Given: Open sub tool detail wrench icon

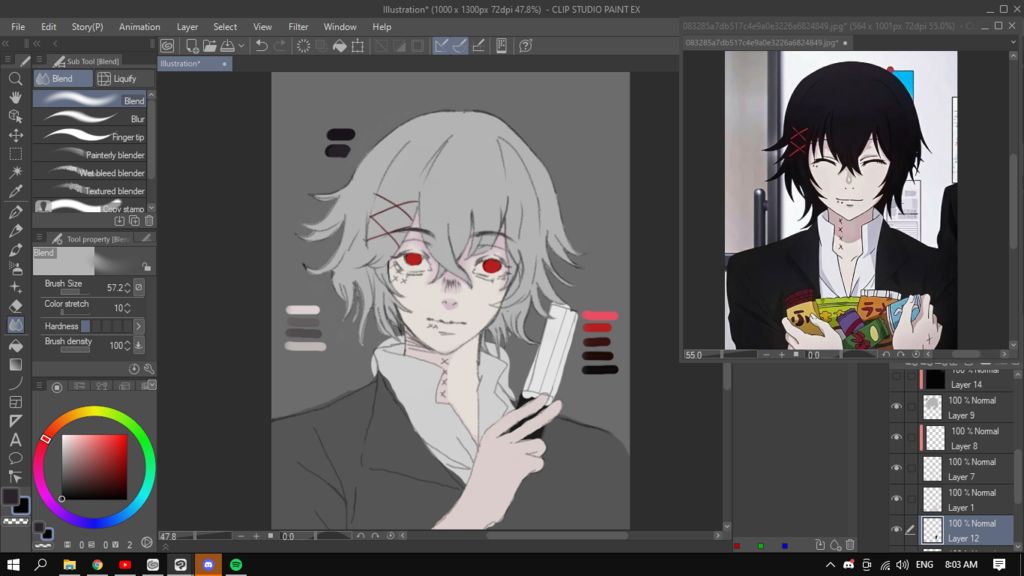Looking at the screenshot, I should coord(149,369).
